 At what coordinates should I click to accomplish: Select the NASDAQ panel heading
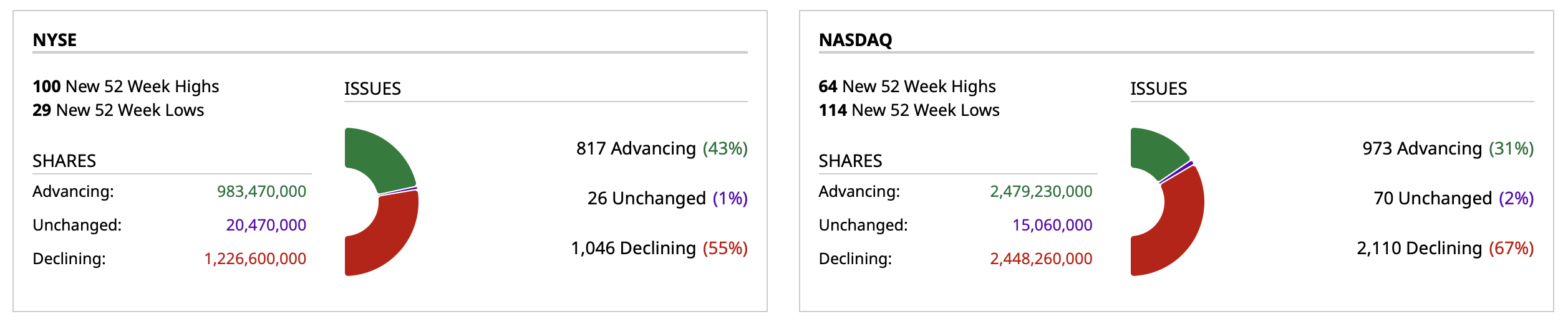click(x=855, y=40)
